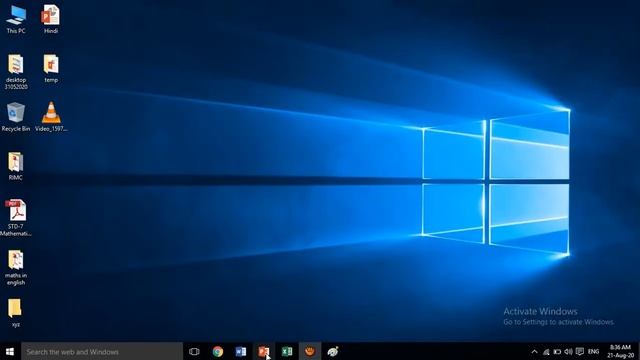Select the desktop 31052020 folder

(16, 72)
